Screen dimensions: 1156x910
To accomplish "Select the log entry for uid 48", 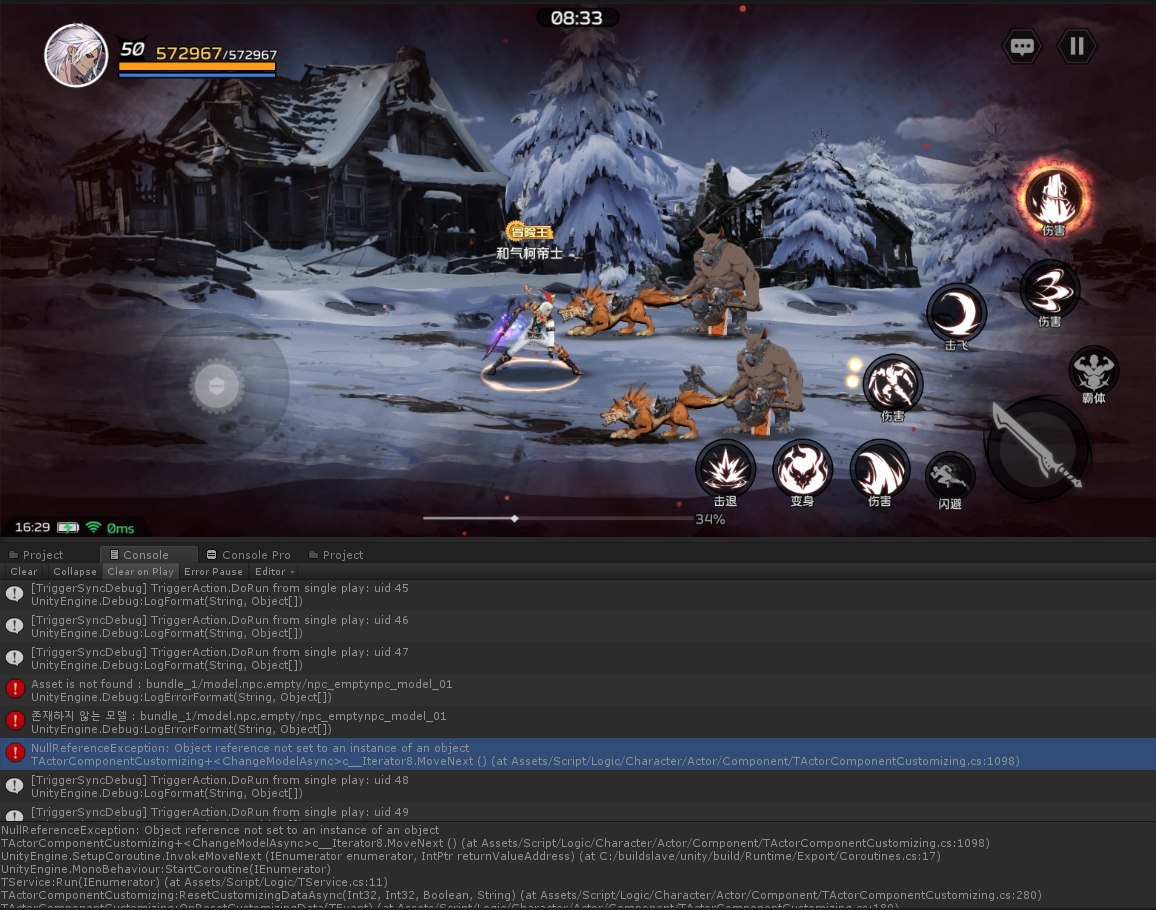I will [x=578, y=786].
